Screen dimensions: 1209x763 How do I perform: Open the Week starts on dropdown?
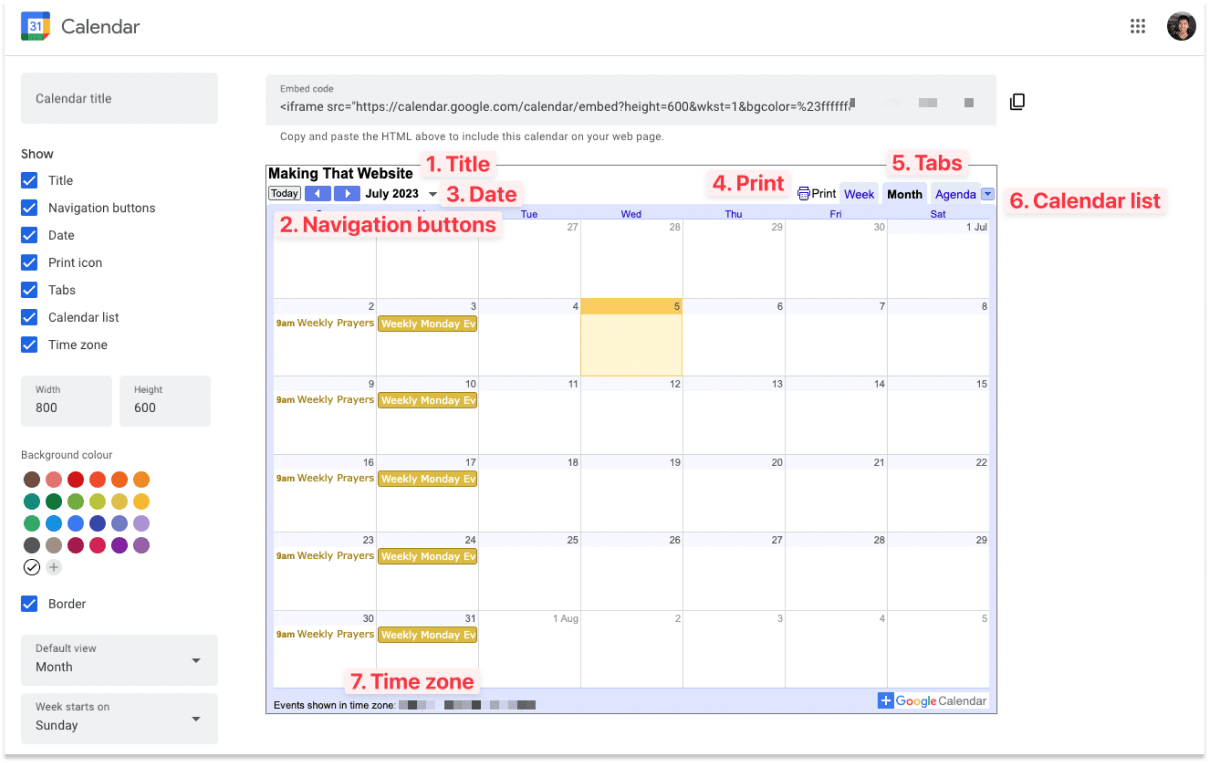coord(119,718)
